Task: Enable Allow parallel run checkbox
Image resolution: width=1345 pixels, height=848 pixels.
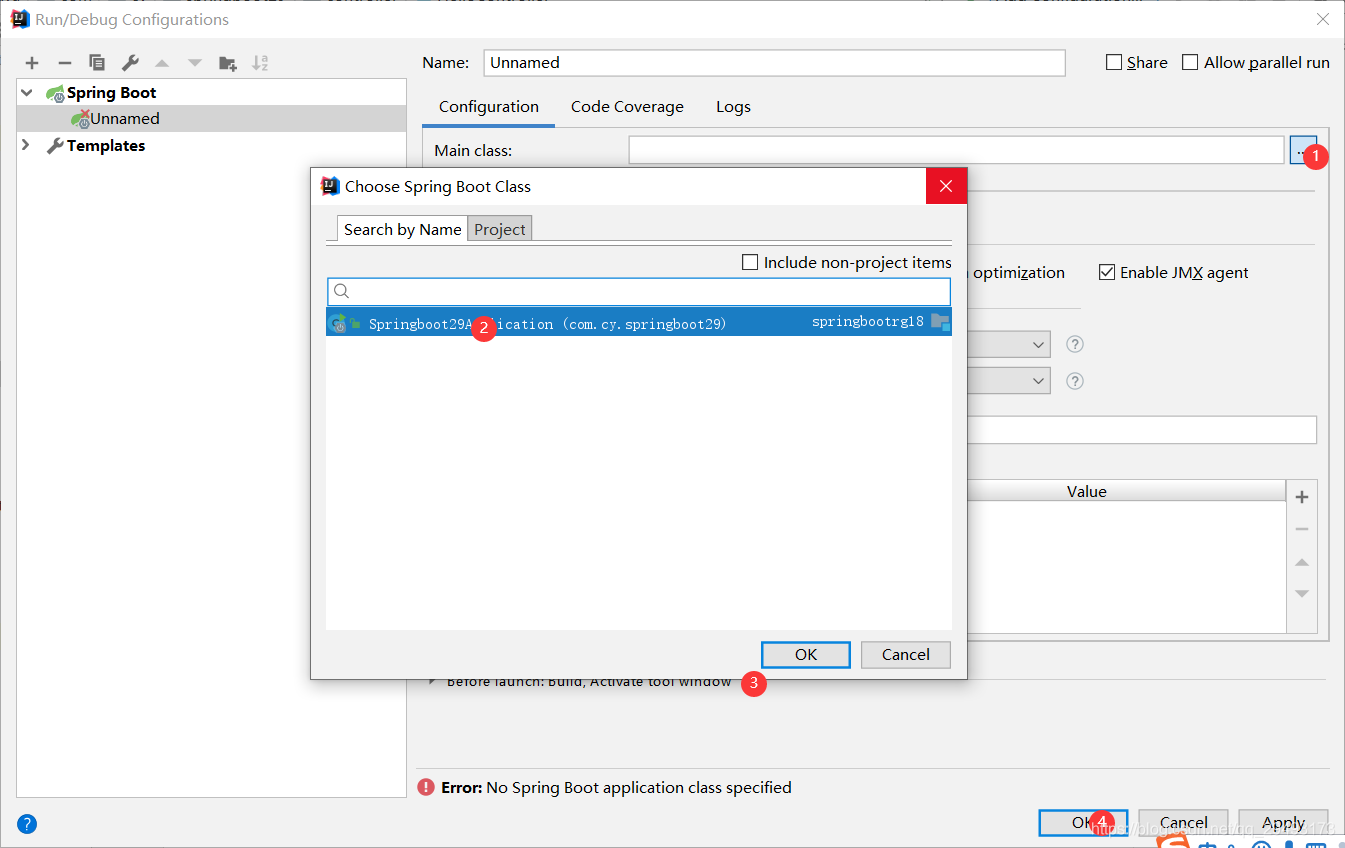Action: (x=1190, y=62)
